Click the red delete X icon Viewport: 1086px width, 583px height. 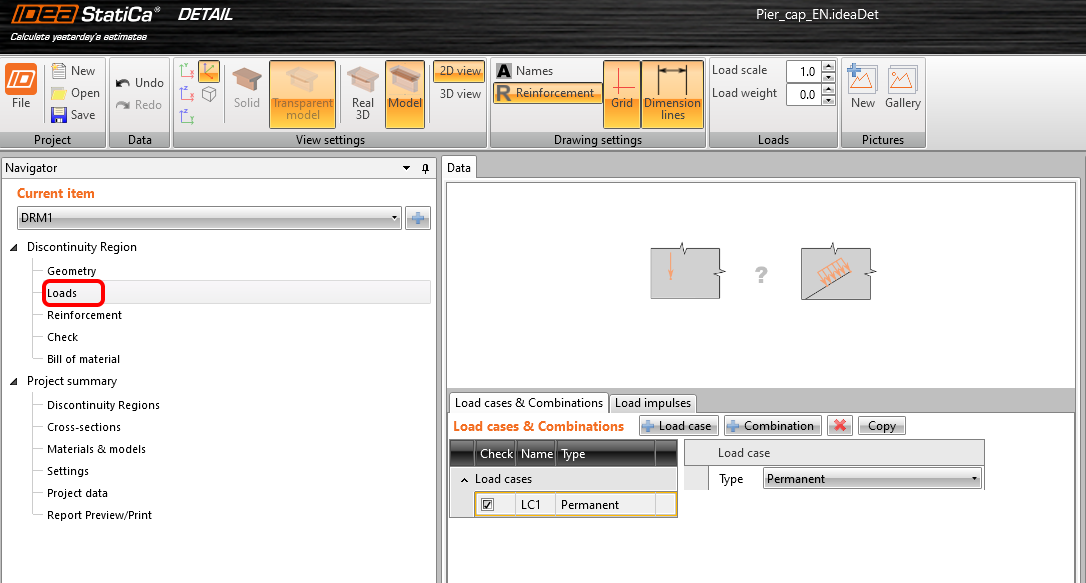pyautogui.click(x=840, y=426)
